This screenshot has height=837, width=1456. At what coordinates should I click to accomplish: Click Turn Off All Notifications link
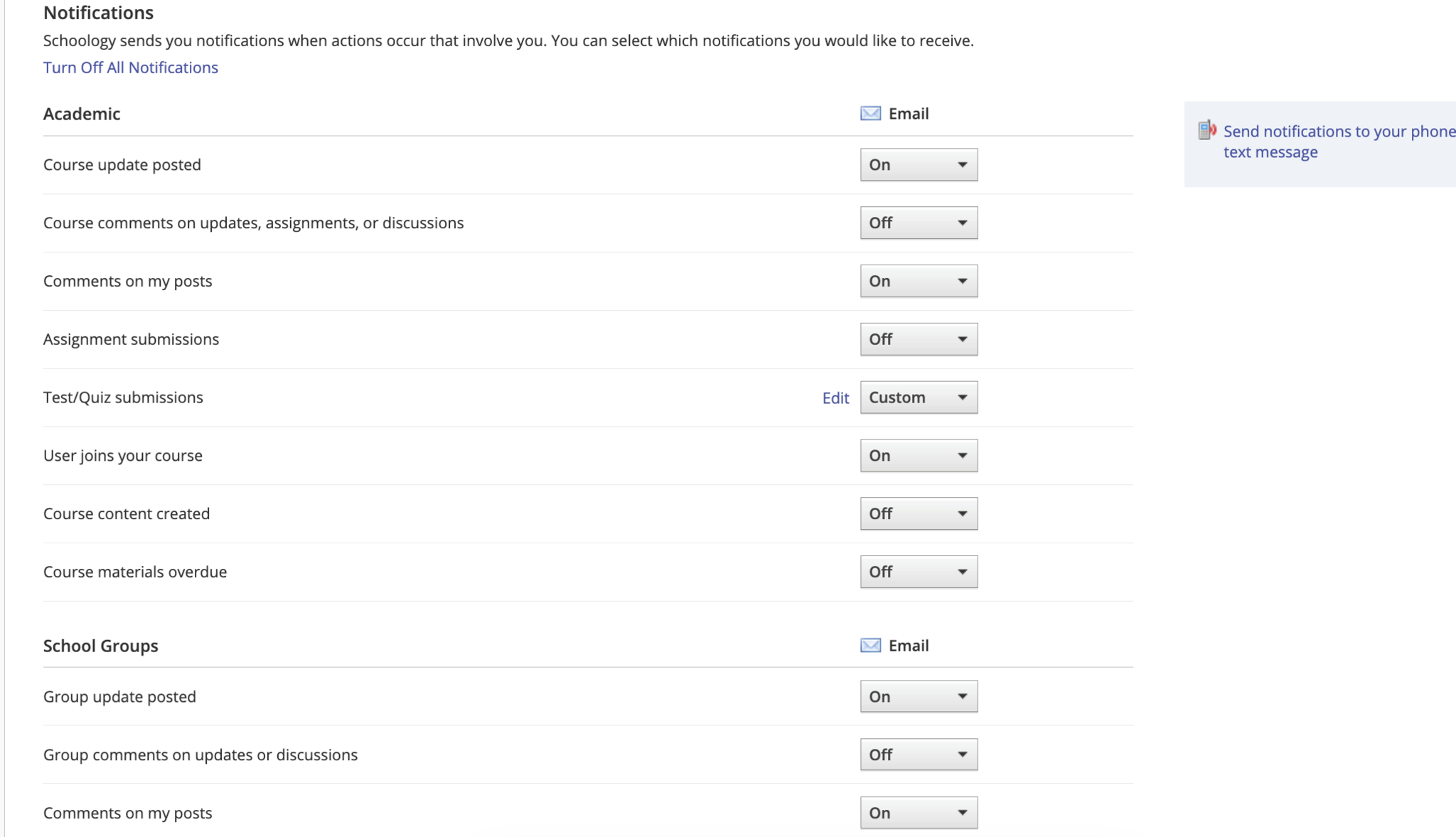pos(131,68)
